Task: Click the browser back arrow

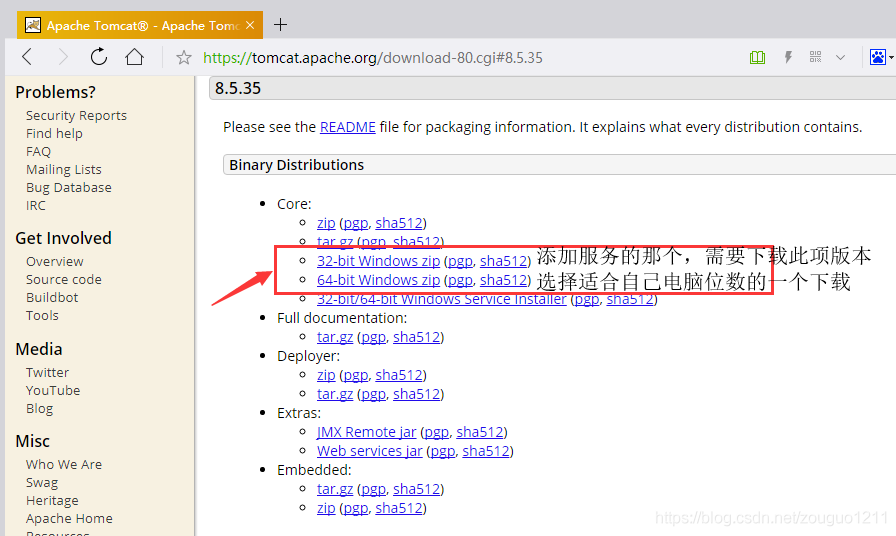Action: click(x=26, y=57)
